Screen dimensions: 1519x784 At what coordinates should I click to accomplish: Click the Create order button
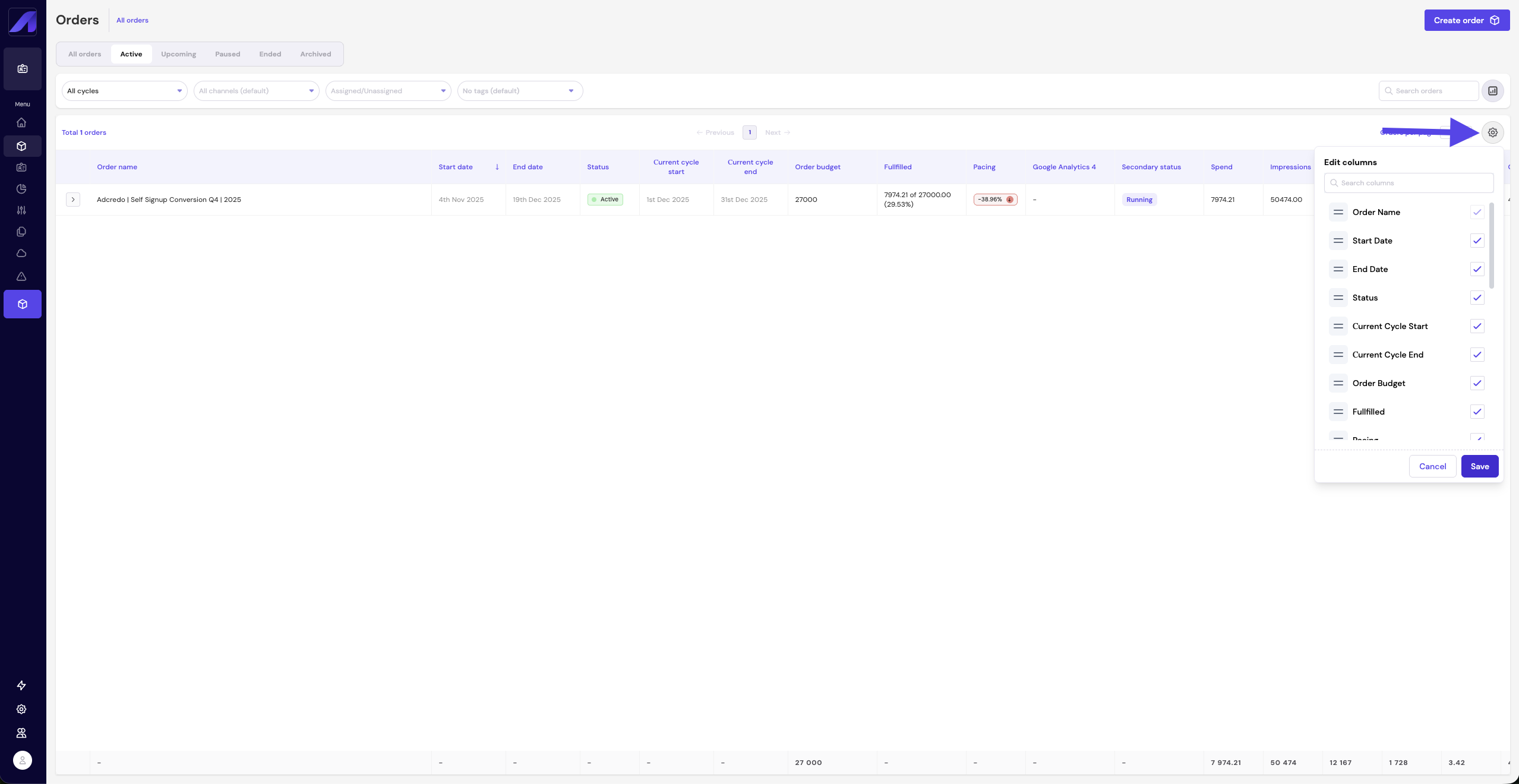click(1466, 20)
